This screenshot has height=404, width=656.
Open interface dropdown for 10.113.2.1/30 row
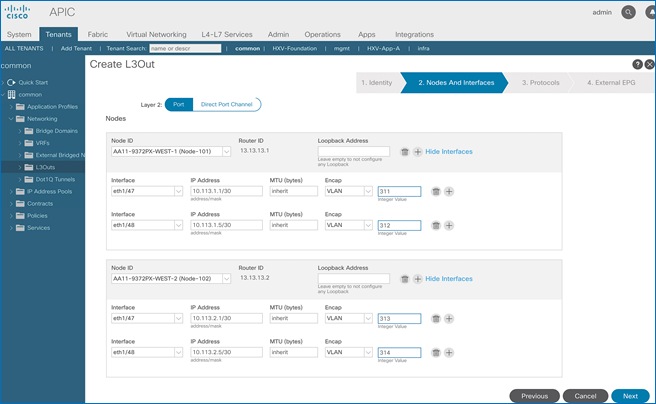coord(178,318)
